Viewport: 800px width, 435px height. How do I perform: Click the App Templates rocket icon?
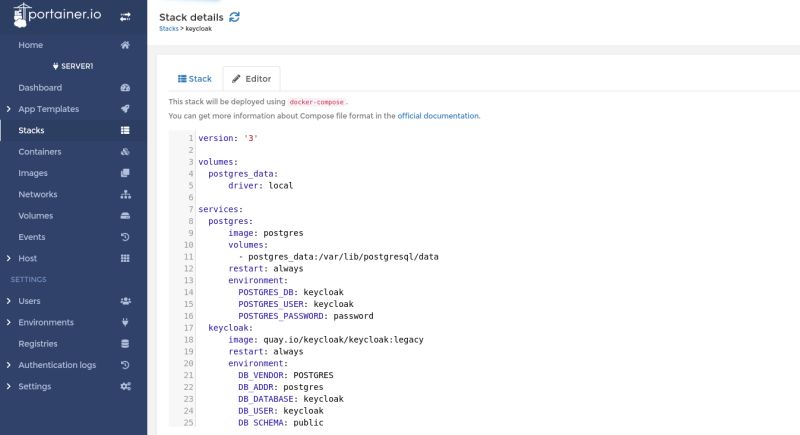point(125,109)
